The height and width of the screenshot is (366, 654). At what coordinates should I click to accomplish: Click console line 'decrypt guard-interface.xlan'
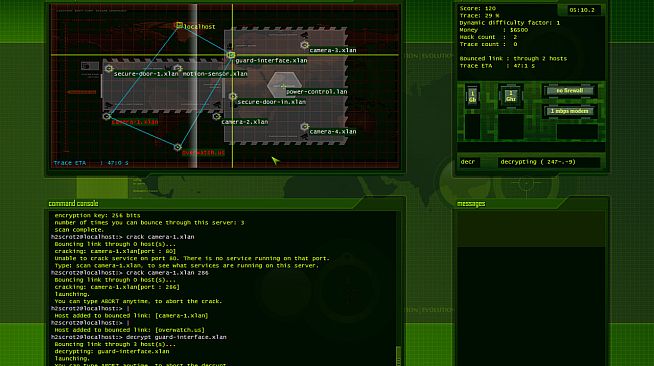138,337
